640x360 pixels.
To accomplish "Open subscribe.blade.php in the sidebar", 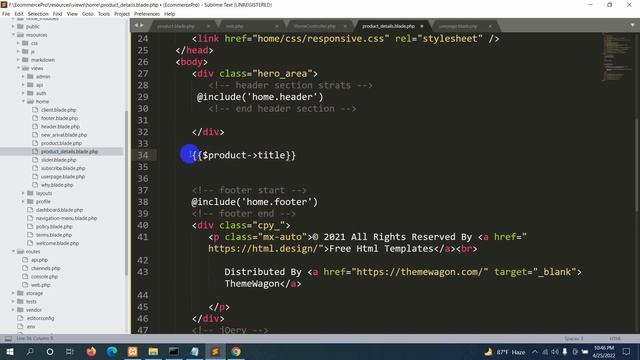I will point(63,168).
